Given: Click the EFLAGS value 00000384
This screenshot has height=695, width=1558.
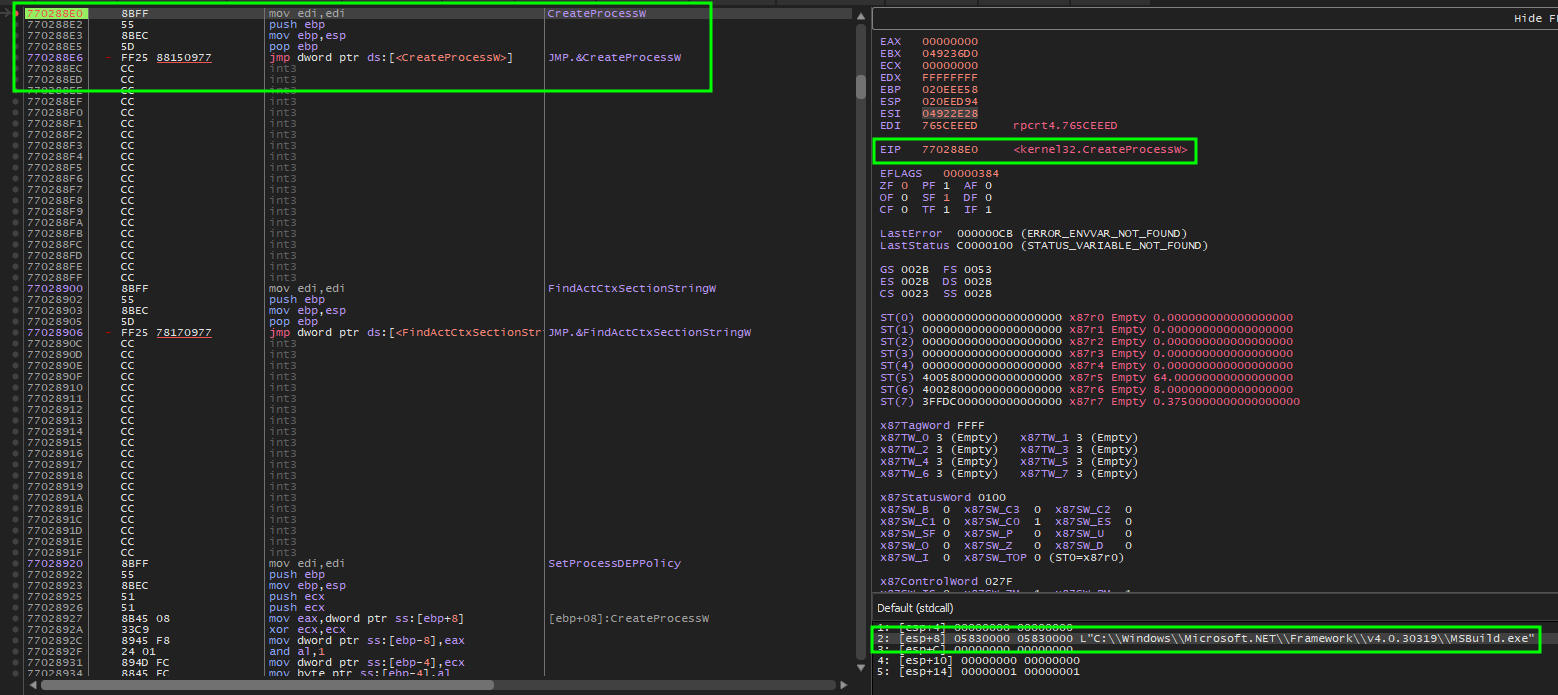Looking at the screenshot, I should pyautogui.click(x=971, y=173).
